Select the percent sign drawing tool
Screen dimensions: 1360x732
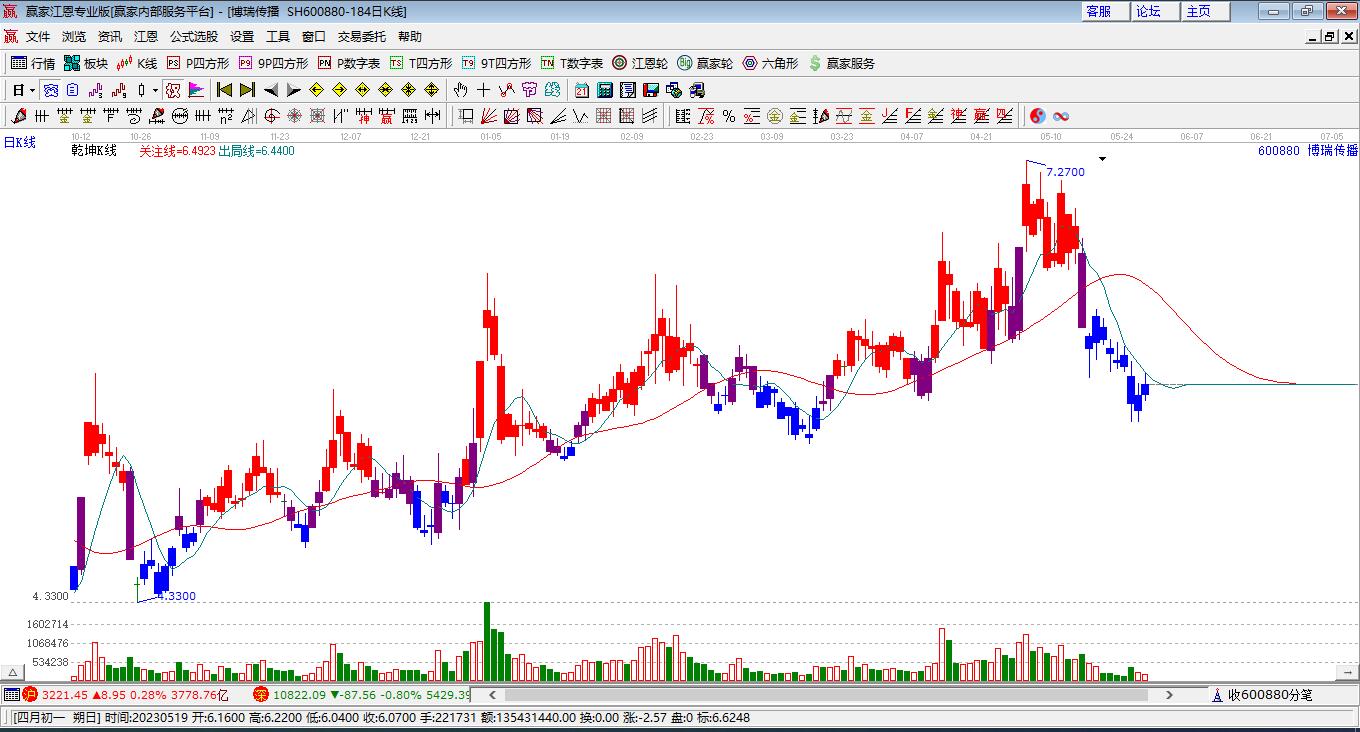click(x=729, y=116)
